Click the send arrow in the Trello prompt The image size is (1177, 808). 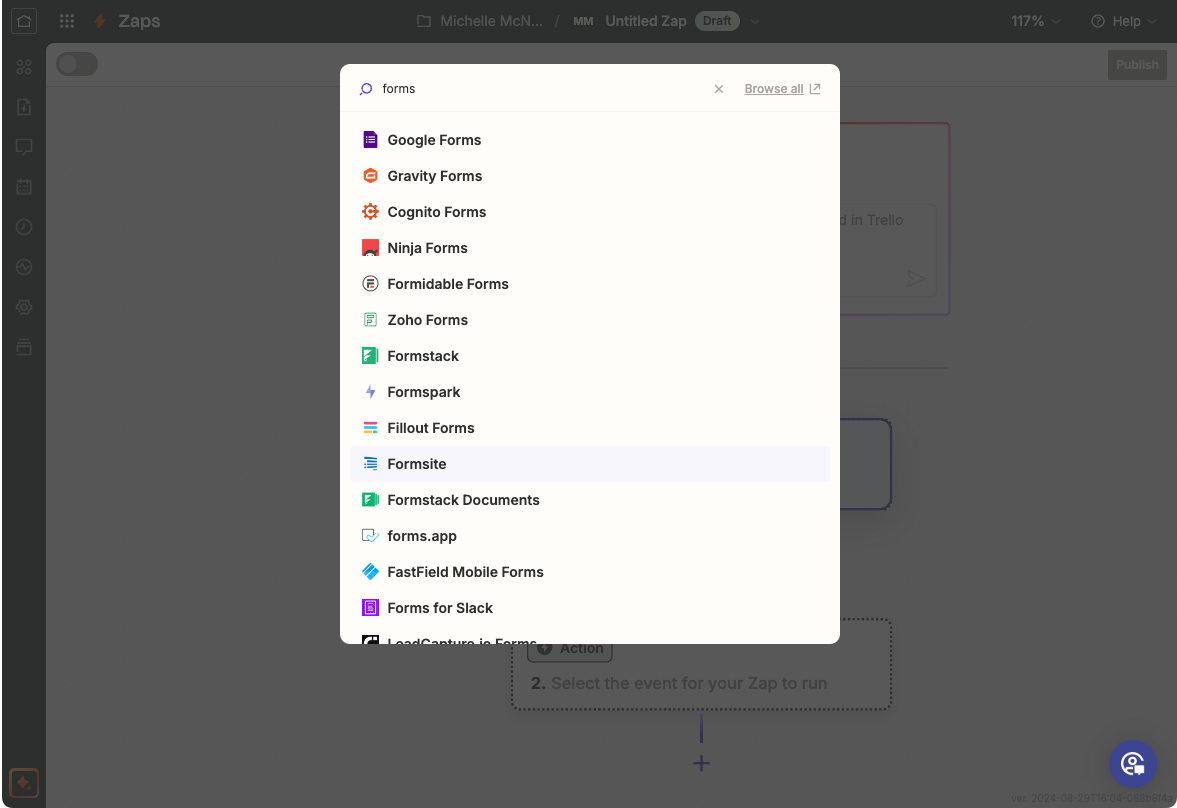point(916,279)
